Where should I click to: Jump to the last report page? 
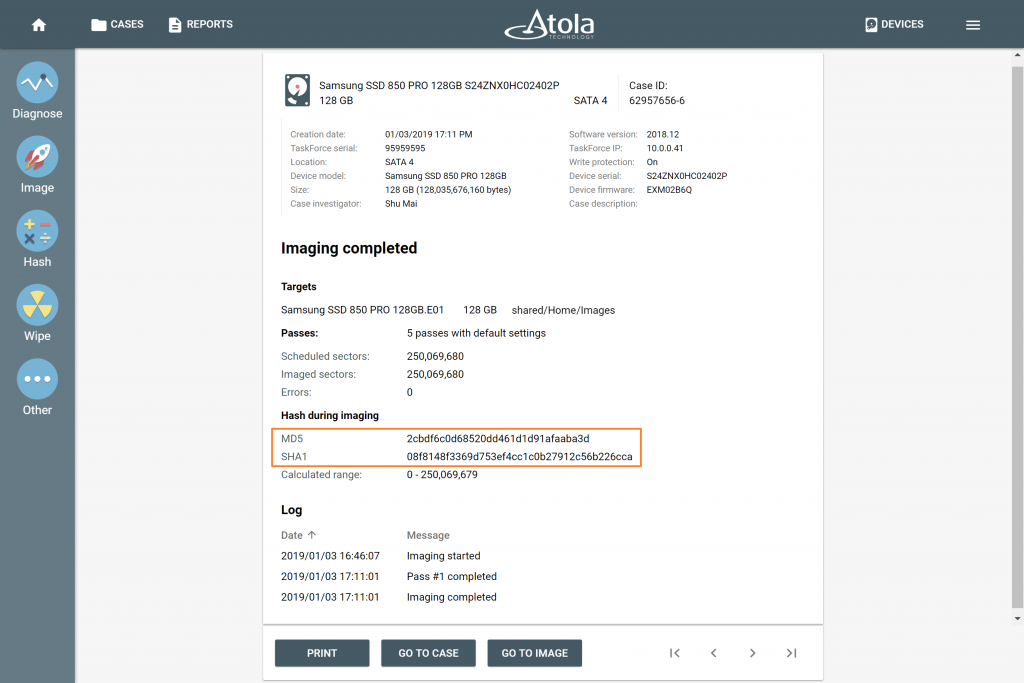coord(792,653)
